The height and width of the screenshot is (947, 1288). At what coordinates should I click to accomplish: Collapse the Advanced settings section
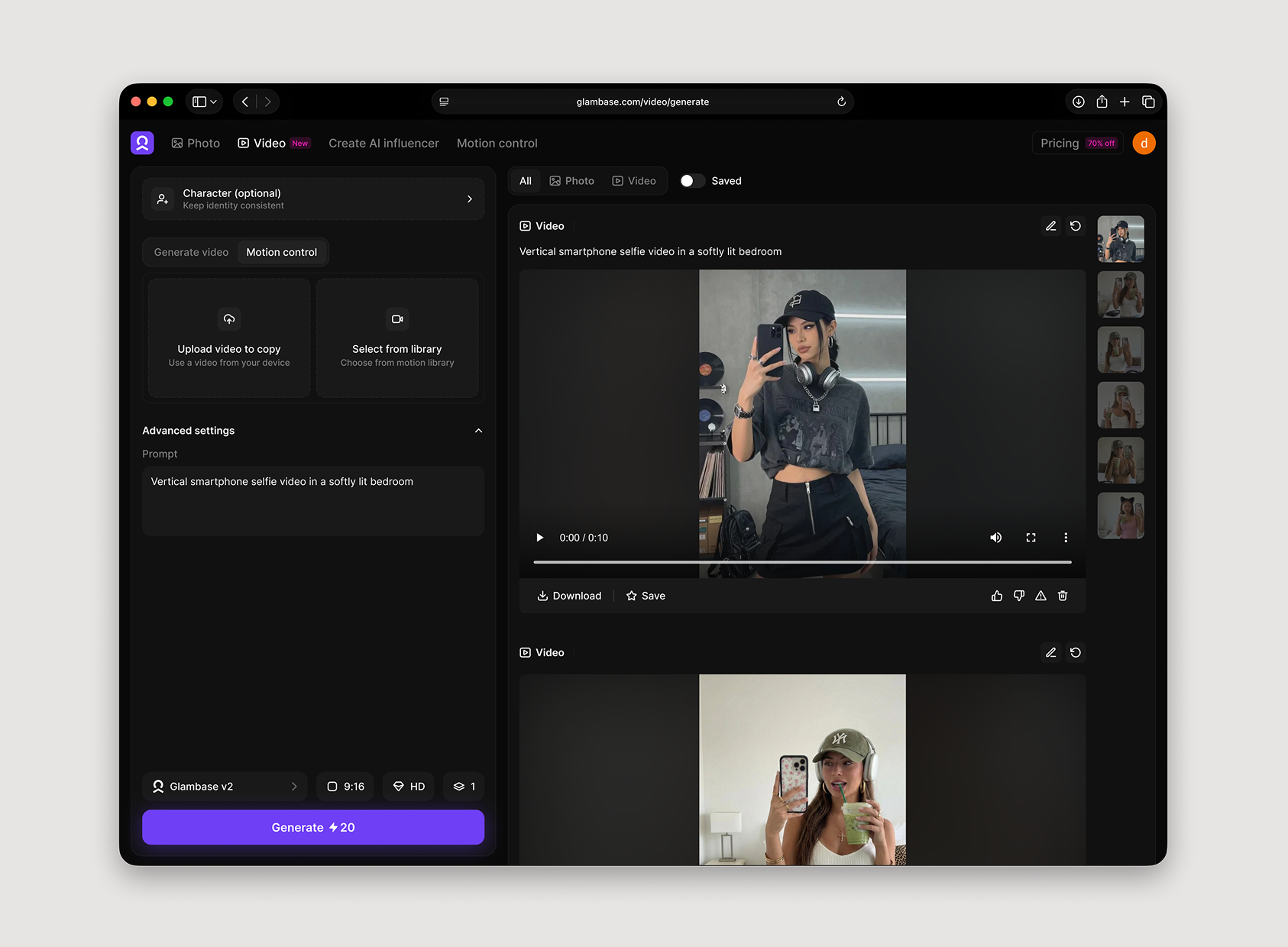[x=478, y=431]
